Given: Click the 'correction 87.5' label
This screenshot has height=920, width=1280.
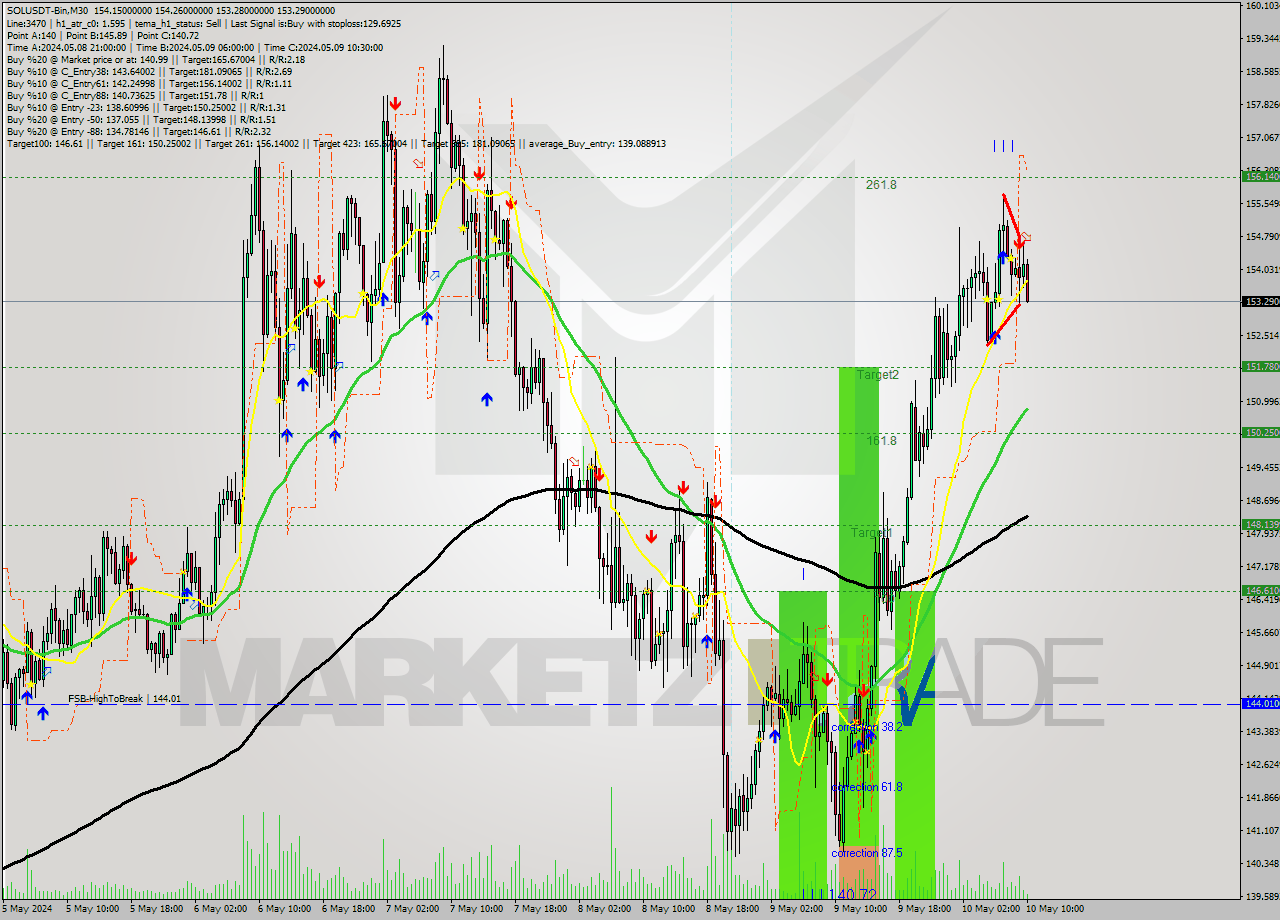Looking at the screenshot, I should [867, 853].
